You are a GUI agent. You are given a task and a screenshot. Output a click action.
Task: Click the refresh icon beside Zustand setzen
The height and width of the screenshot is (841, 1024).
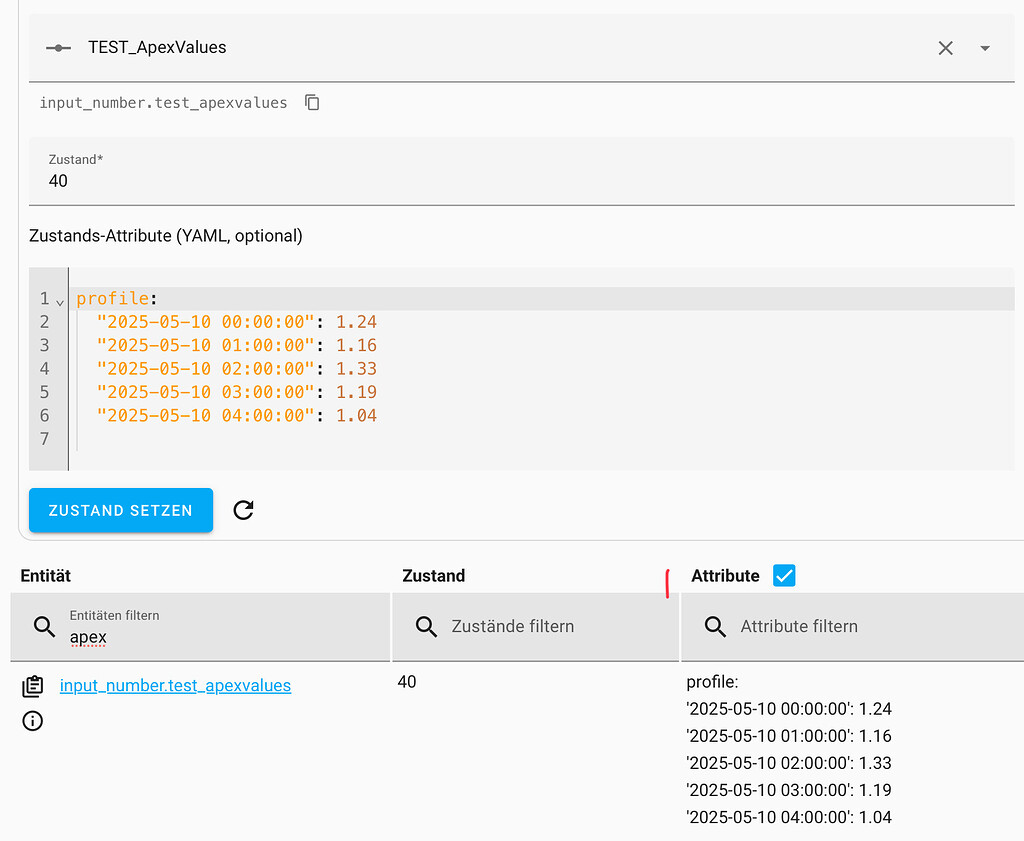pos(243,510)
